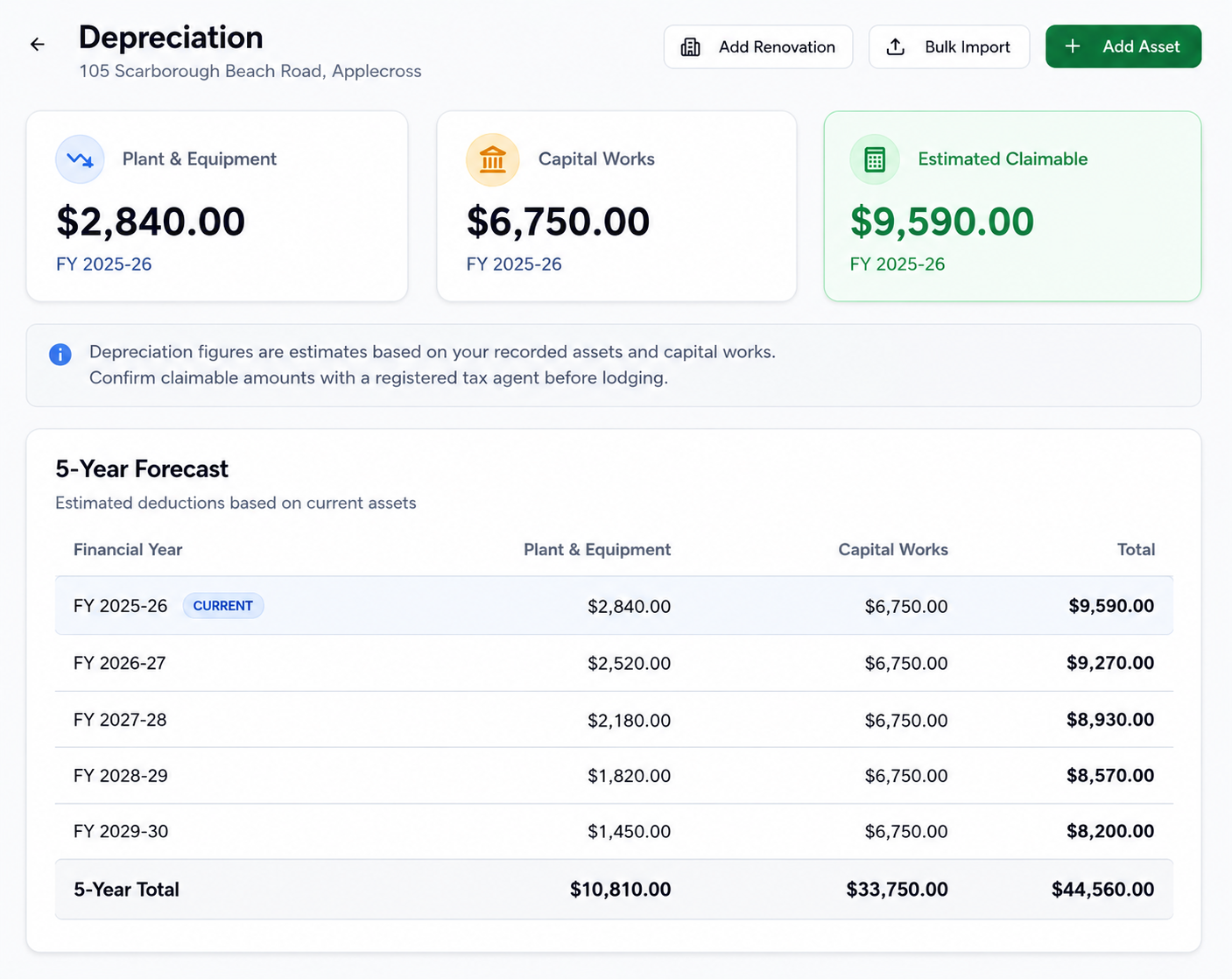Viewport: 1232px width, 979px height.
Task: Click the Capital Works column header
Action: [893, 550]
